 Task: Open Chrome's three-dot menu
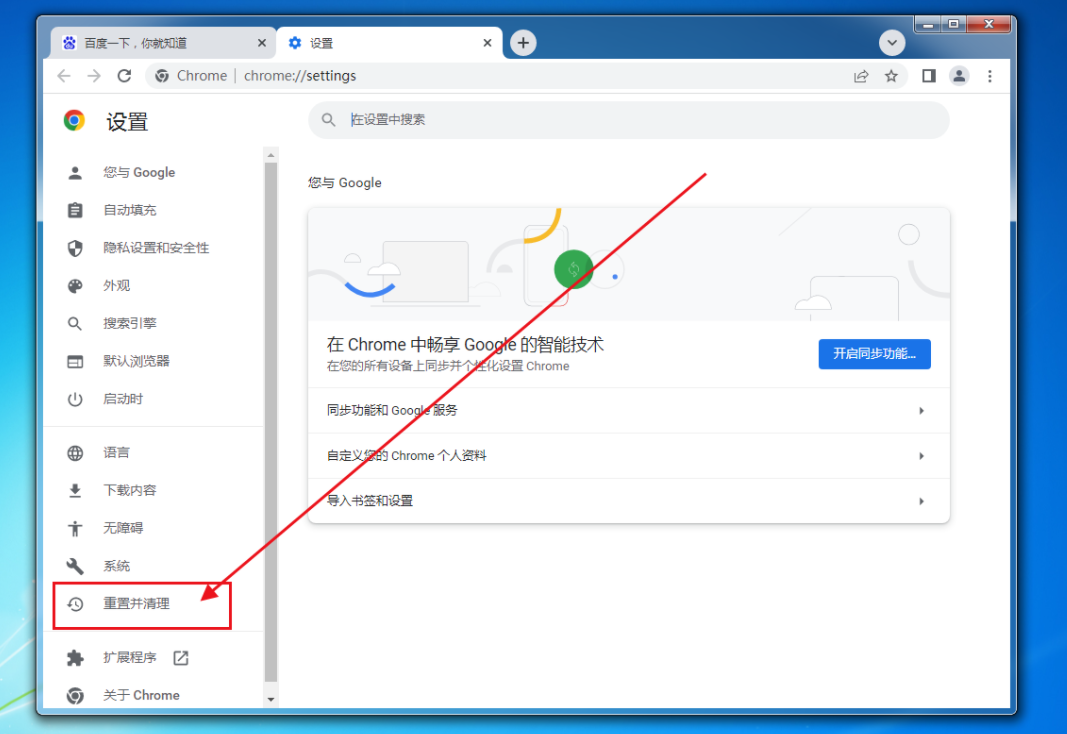click(x=989, y=76)
